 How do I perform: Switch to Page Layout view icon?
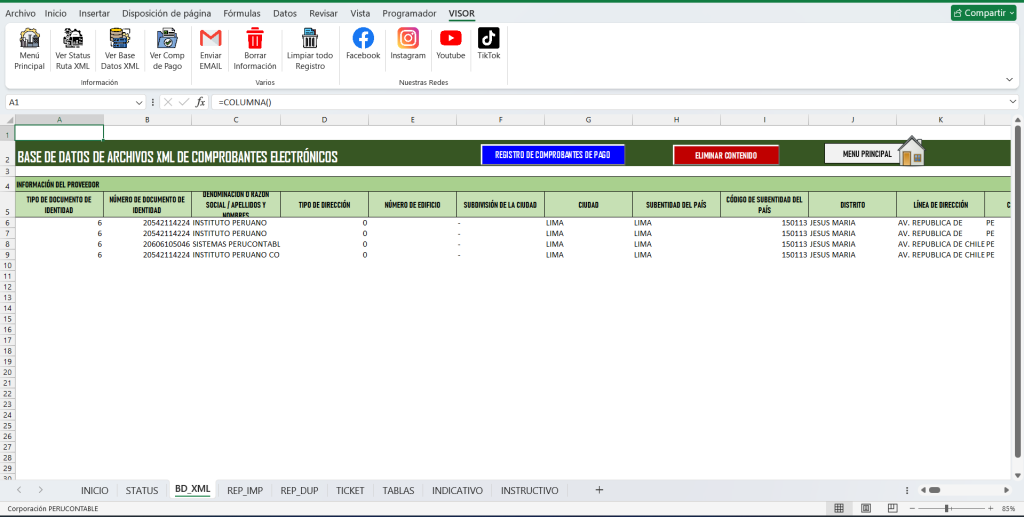(x=866, y=509)
